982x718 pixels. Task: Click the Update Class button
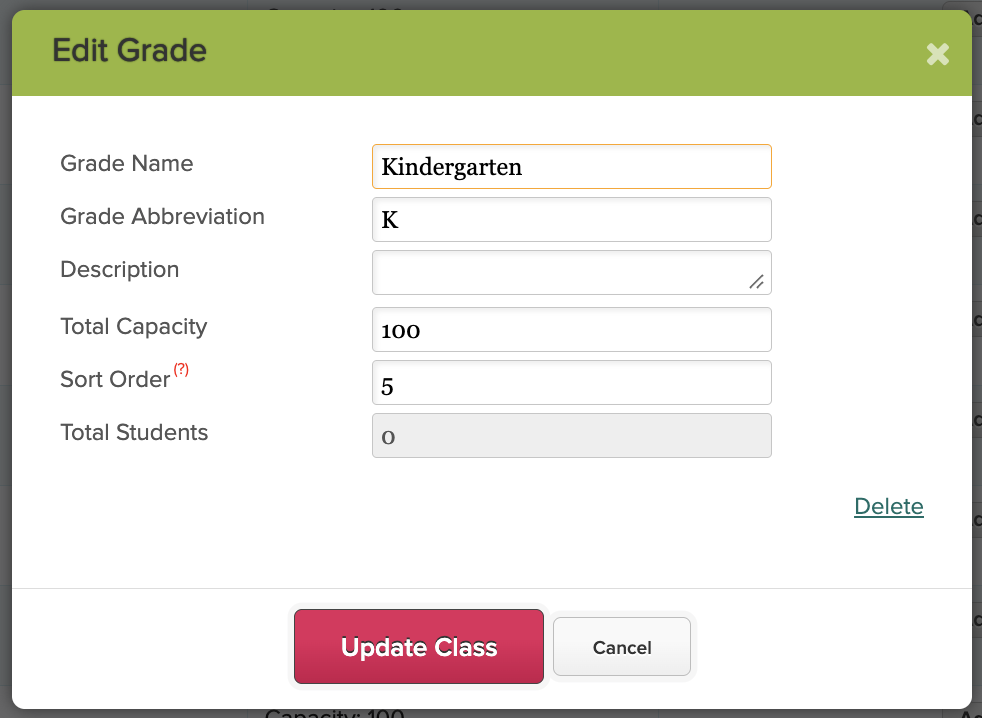pos(419,647)
